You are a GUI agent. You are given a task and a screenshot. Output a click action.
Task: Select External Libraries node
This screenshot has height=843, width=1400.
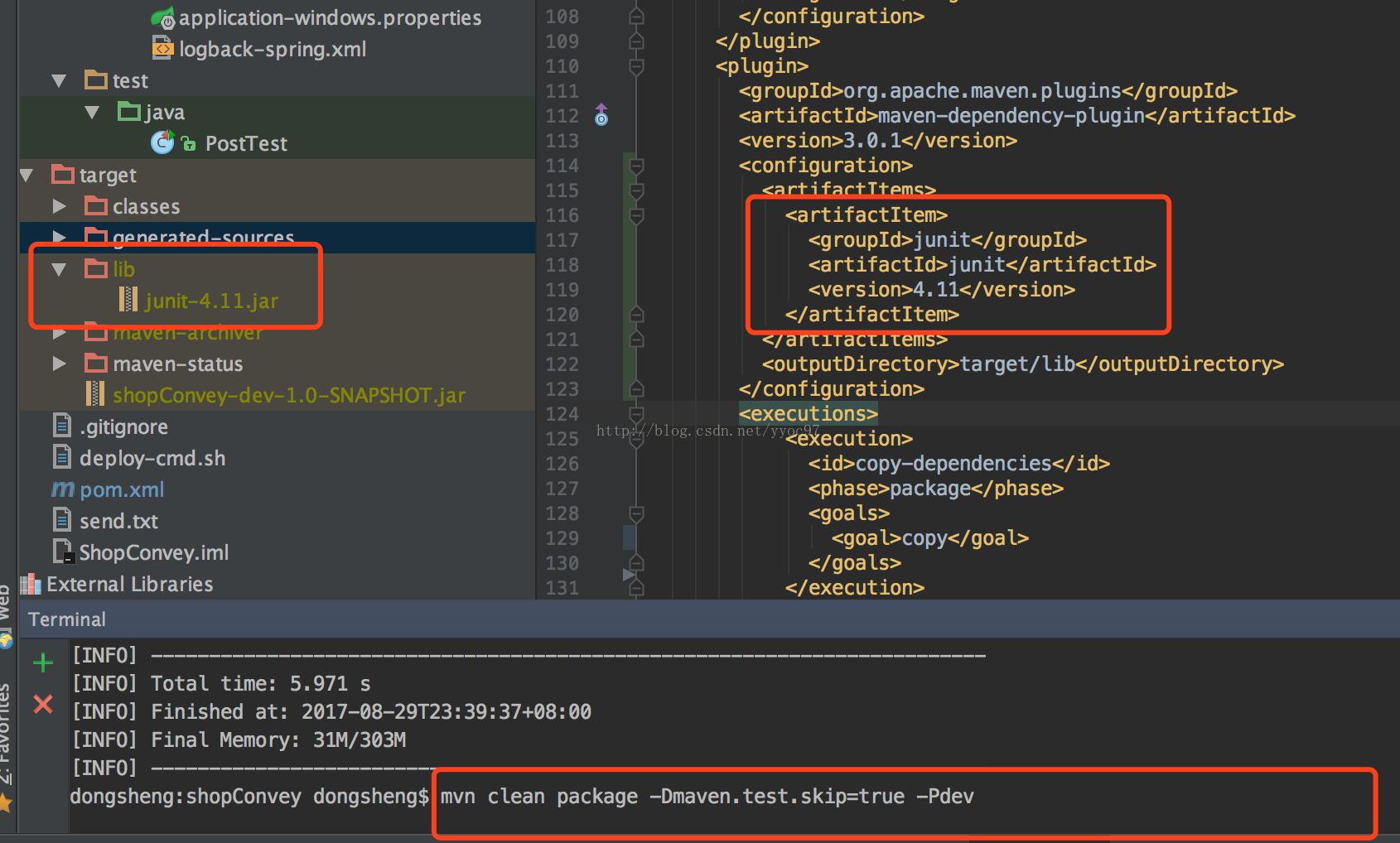pos(130,585)
